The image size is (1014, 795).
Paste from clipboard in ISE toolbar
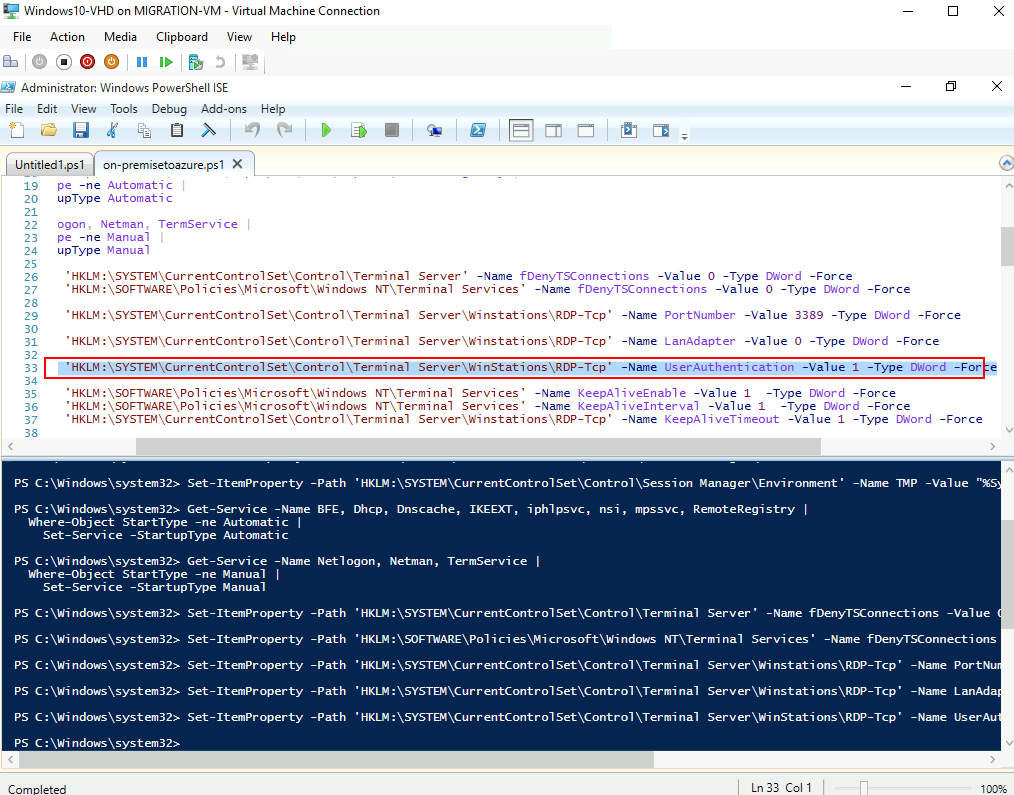click(177, 130)
